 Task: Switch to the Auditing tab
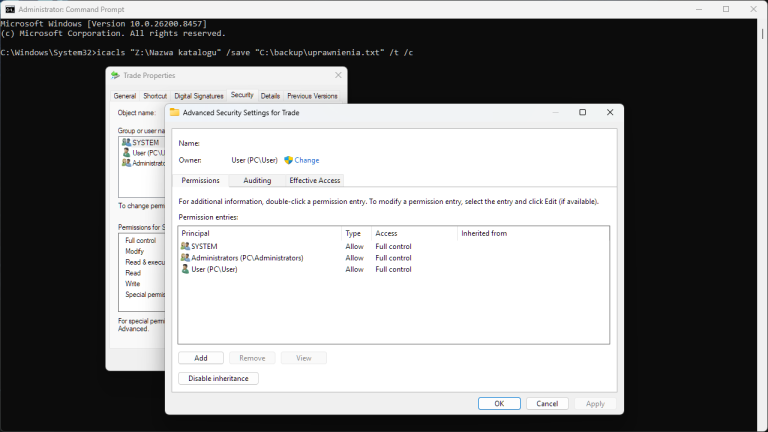tap(257, 180)
